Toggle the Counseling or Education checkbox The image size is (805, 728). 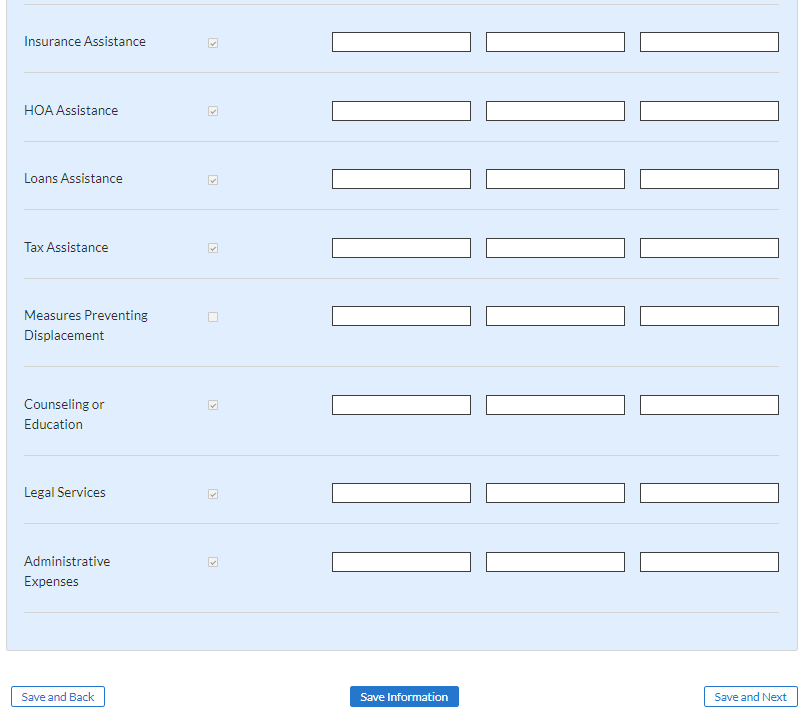click(213, 406)
